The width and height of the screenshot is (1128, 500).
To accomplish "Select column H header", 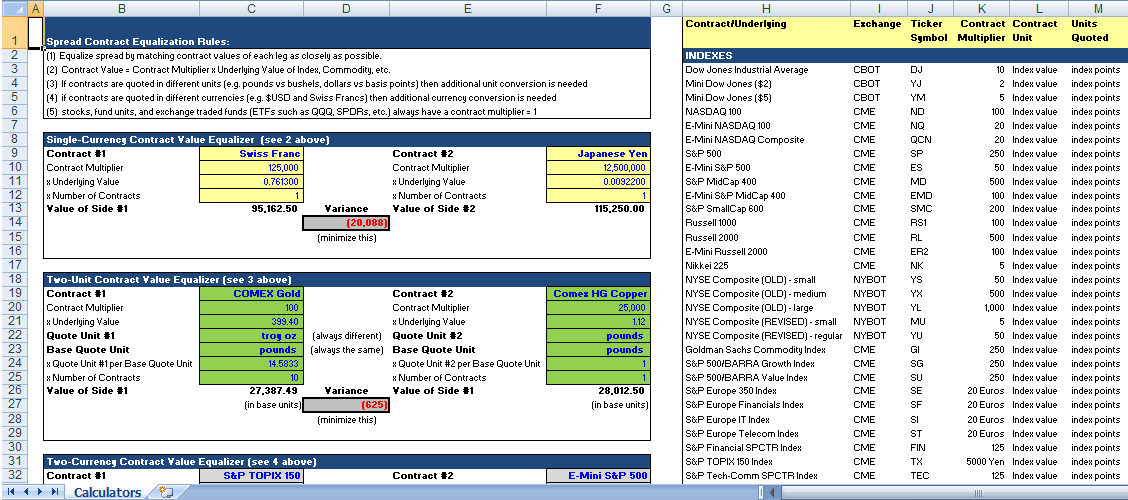I will click(x=765, y=9).
